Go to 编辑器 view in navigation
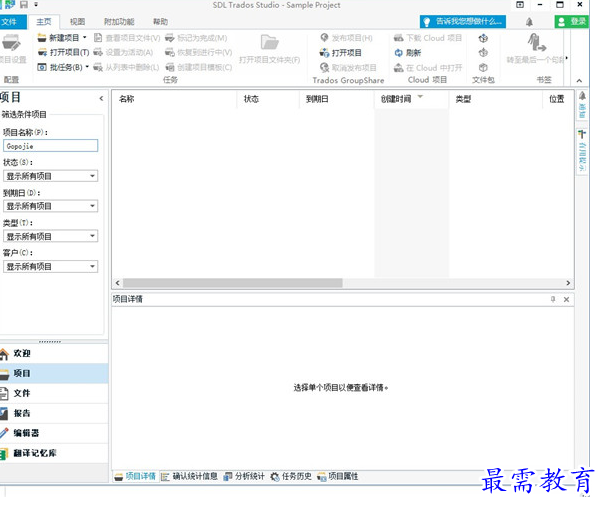603x512 pixels. (x=54, y=433)
